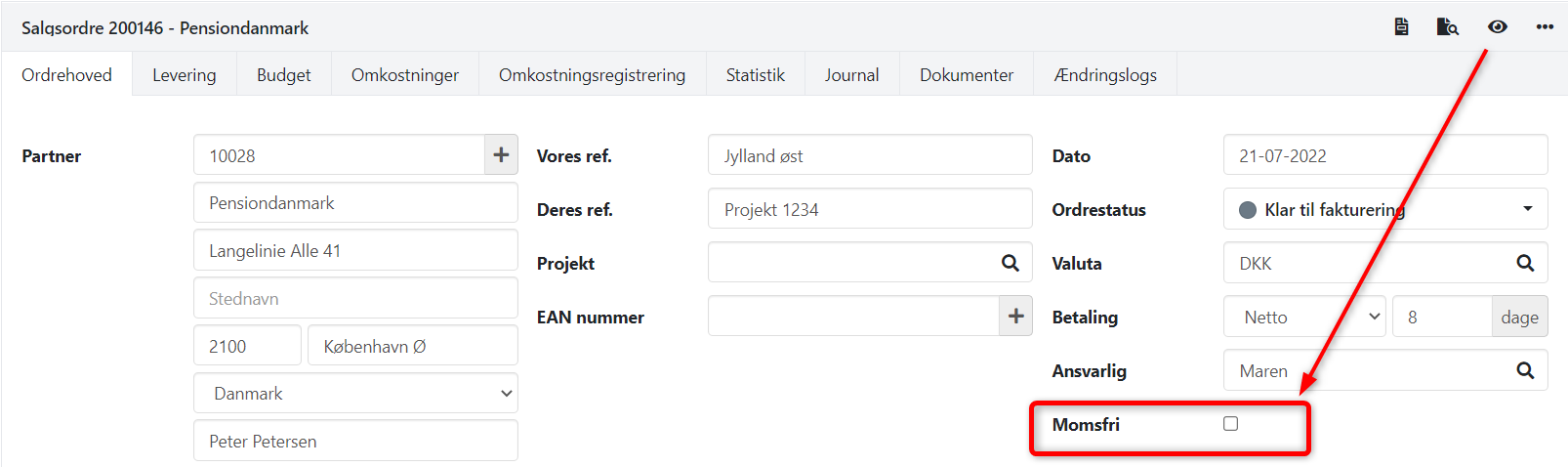Open the document search preview icon

[1447, 27]
